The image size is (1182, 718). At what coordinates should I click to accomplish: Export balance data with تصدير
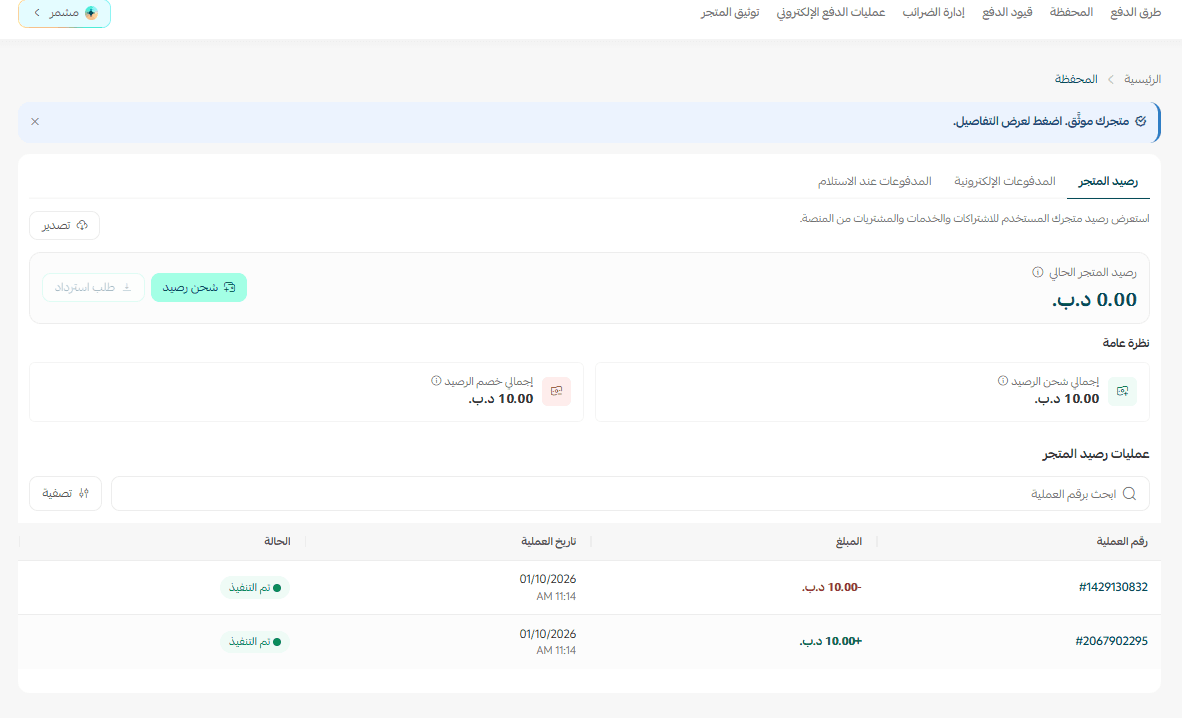(65, 226)
